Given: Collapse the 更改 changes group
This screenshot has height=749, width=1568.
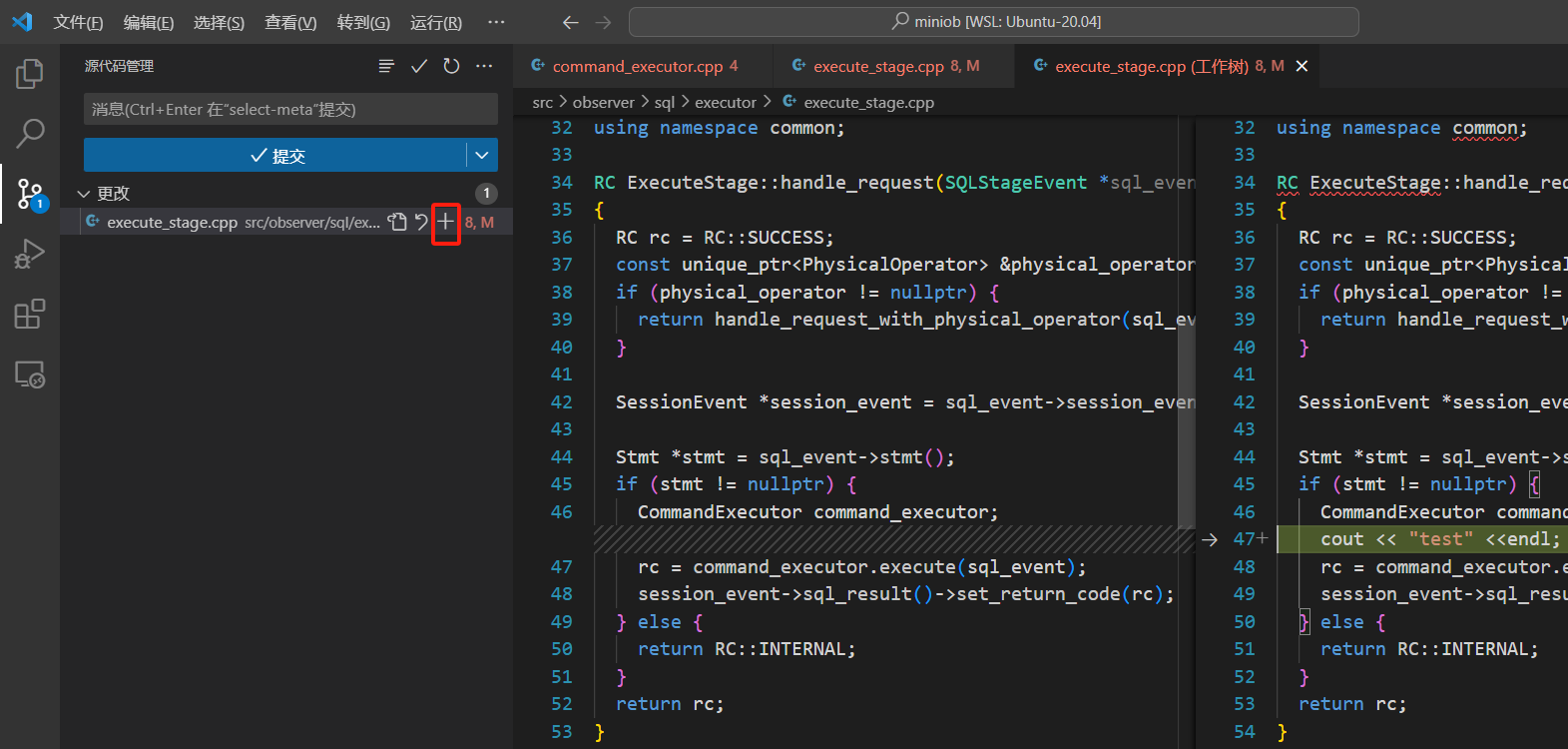Looking at the screenshot, I should coord(84,194).
